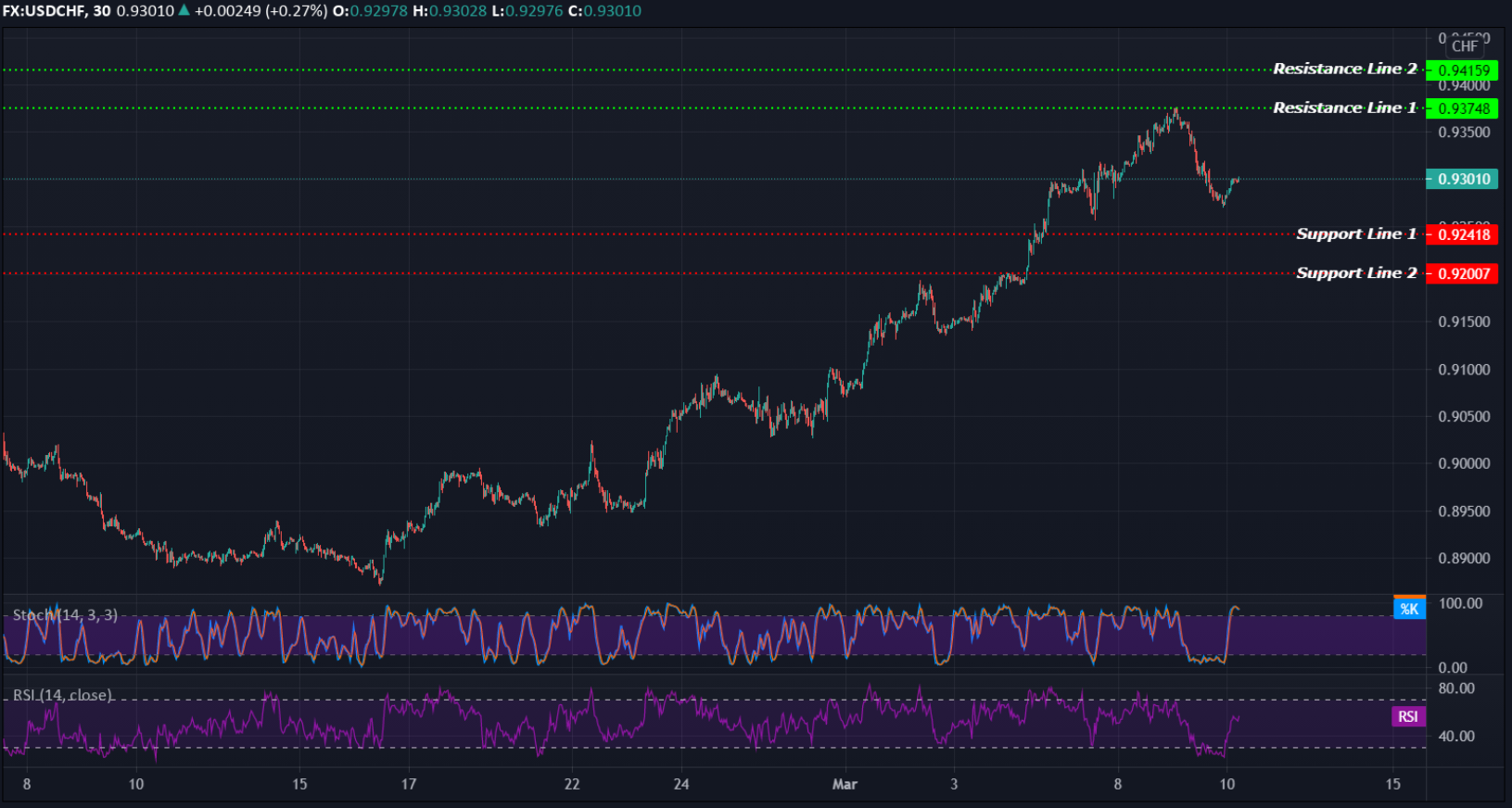Viewport: 1512px width, 808px height.
Task: Select the Support Line 2 label
Action: 1357,272
